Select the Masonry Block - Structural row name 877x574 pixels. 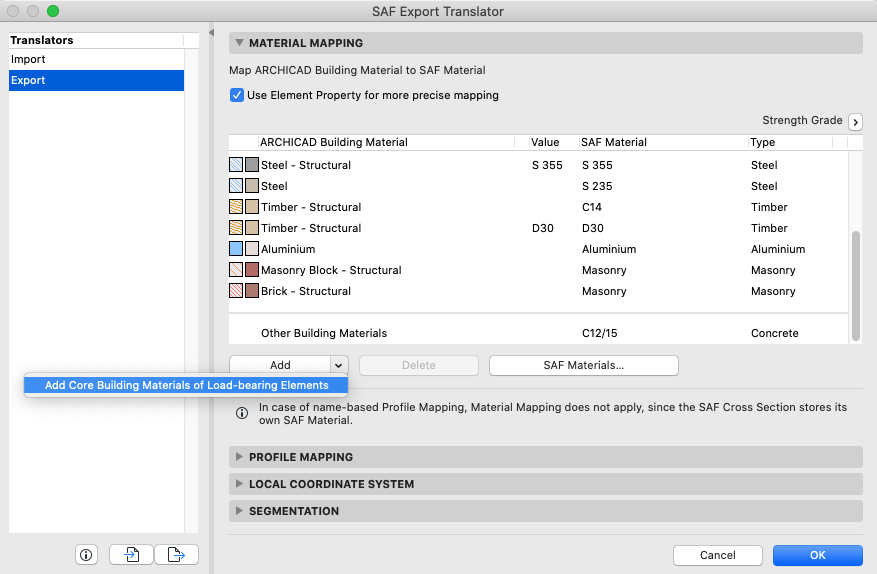pyautogui.click(x=331, y=270)
